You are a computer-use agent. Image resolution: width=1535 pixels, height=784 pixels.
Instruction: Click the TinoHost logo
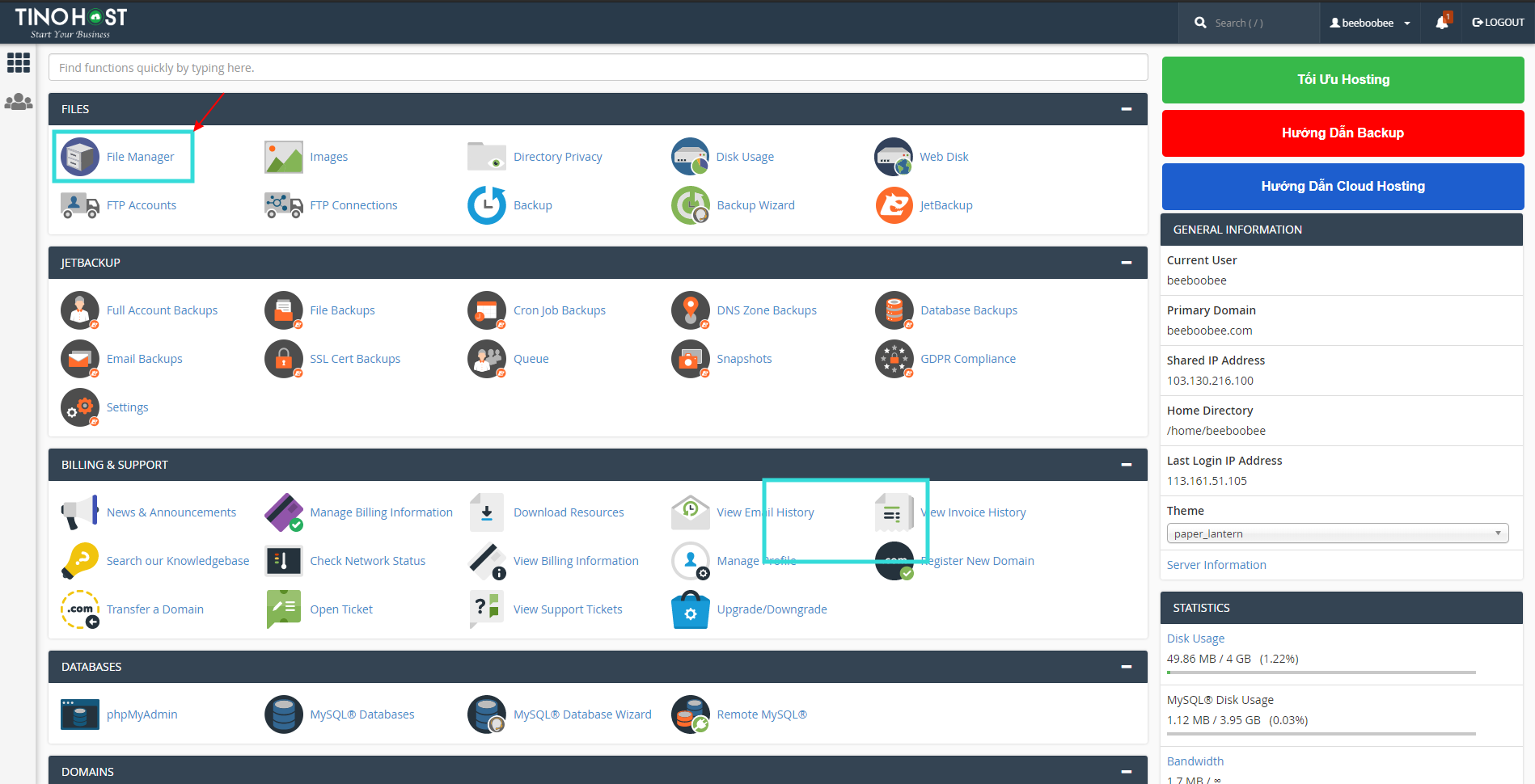(71, 22)
